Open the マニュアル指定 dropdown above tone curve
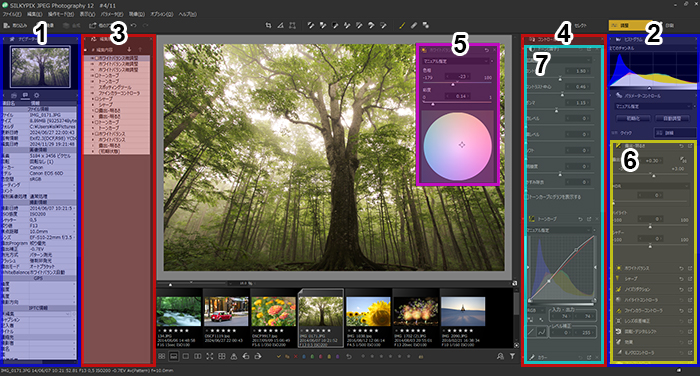The width and height of the screenshot is (700, 376). (x=558, y=230)
